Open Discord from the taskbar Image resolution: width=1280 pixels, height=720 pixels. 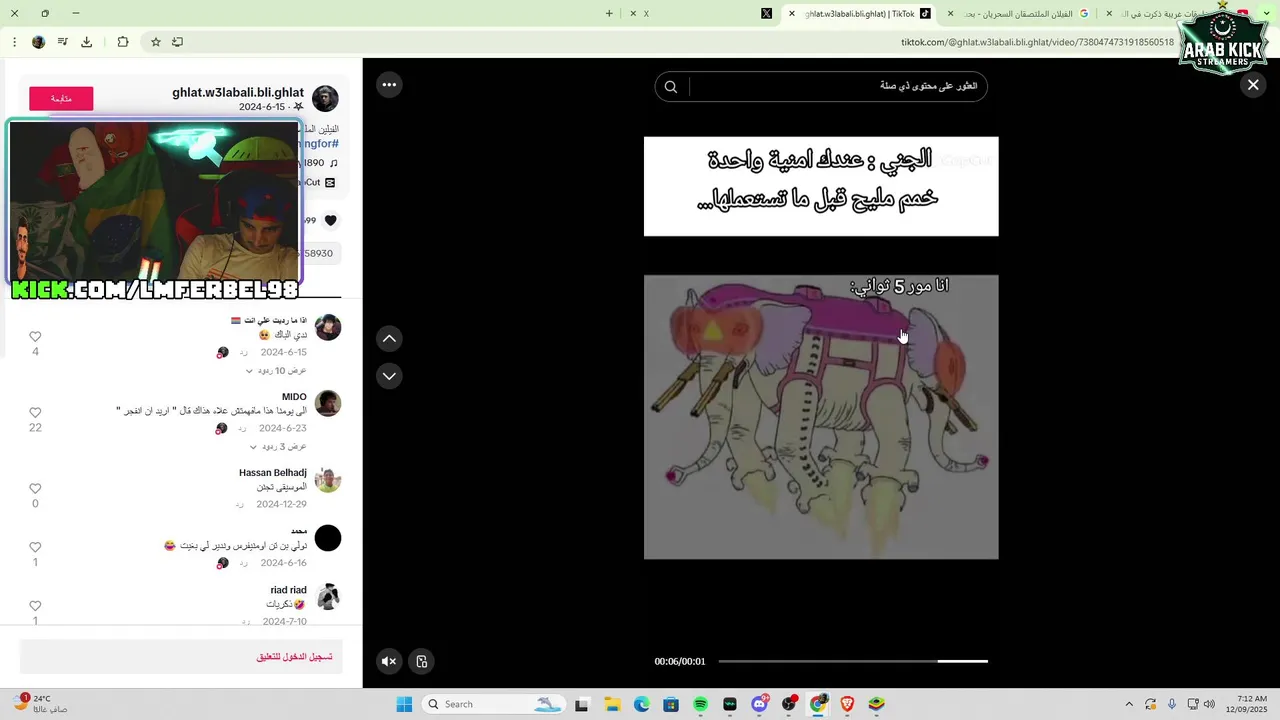[759, 704]
